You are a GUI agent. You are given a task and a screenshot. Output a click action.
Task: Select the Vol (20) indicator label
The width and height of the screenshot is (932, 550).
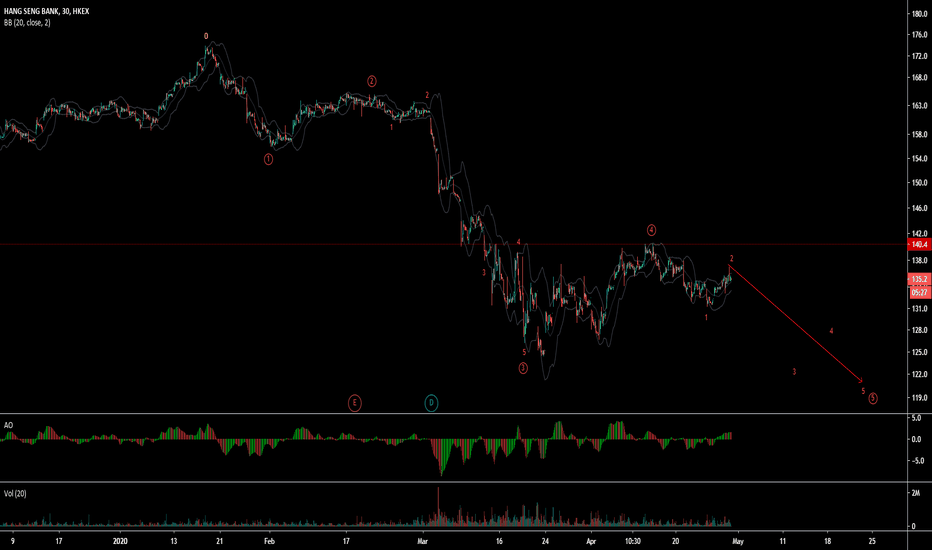tap(15, 494)
